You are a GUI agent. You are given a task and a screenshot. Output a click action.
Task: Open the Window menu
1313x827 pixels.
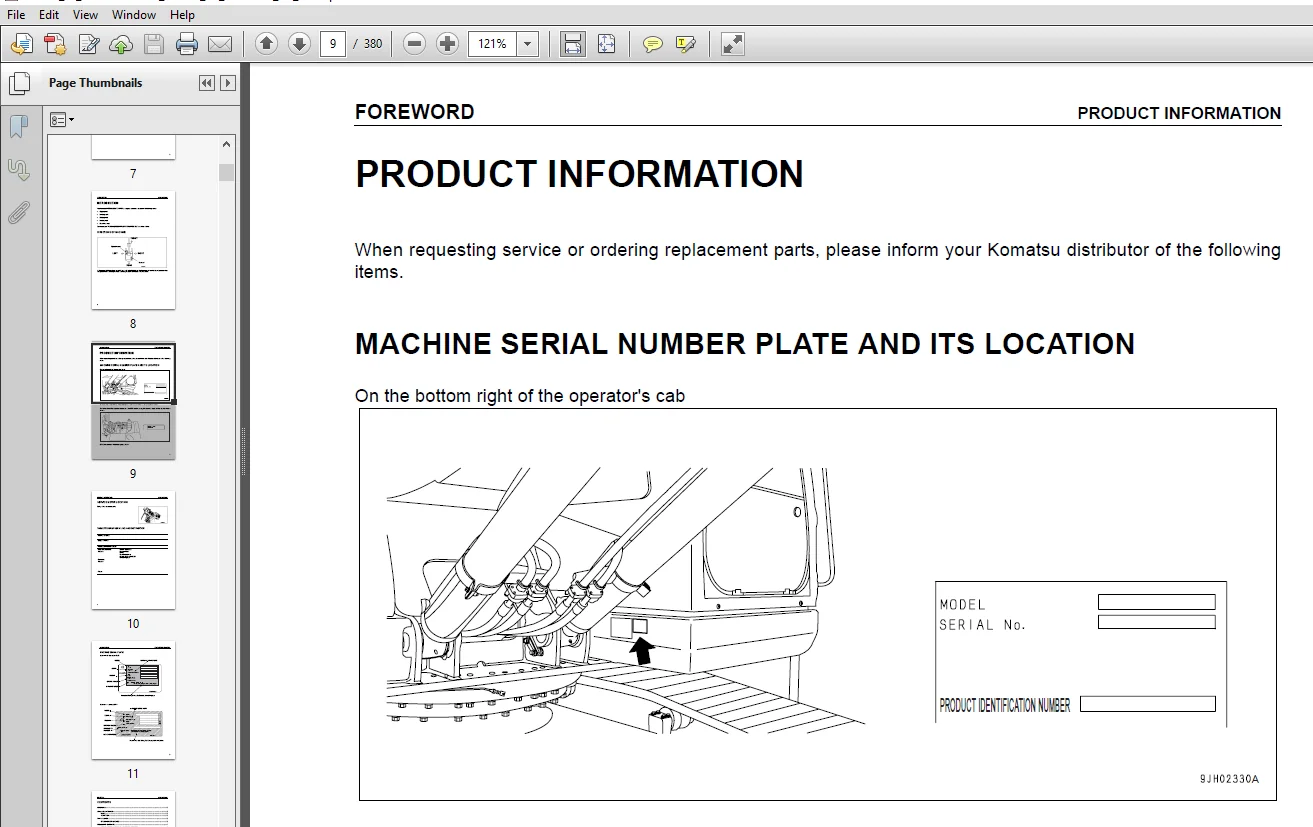(x=134, y=15)
